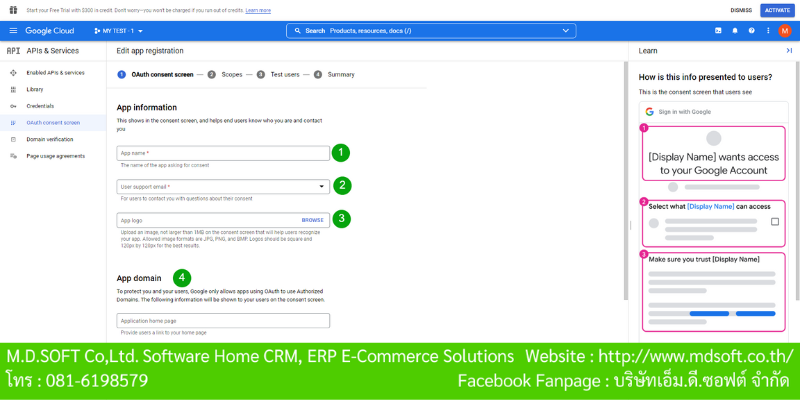800x400 pixels.
Task: Collapse the Learn panel arrow icon
Action: [789, 51]
